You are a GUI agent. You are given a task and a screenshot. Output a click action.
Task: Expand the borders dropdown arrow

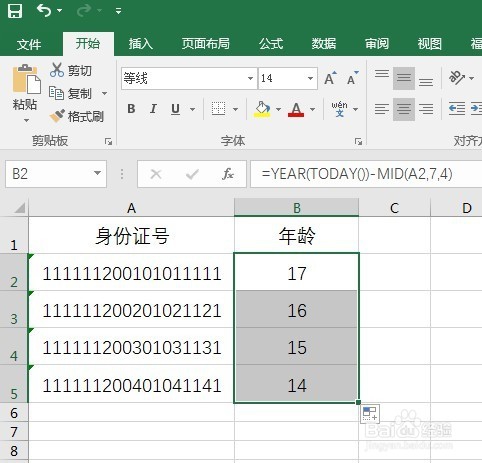click(235, 109)
